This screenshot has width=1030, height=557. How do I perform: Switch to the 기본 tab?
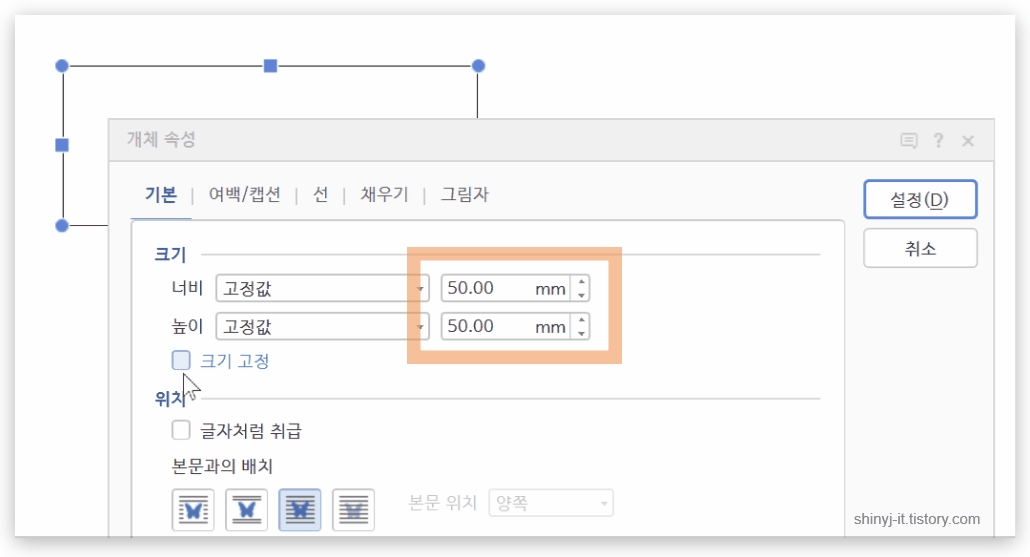point(161,194)
